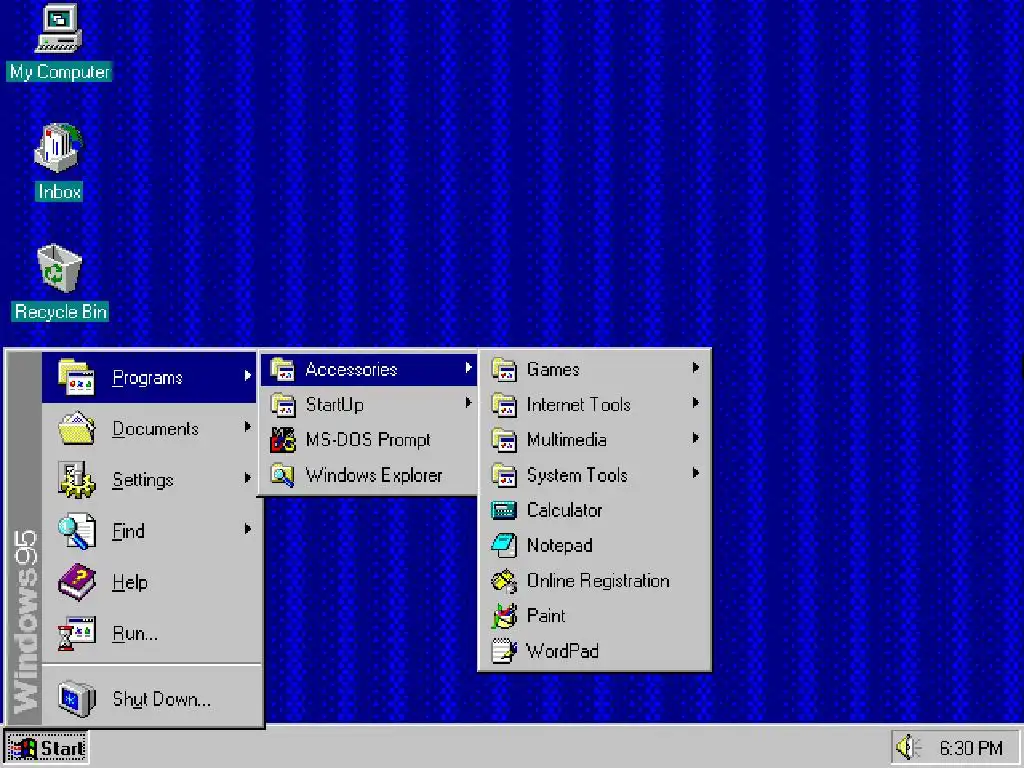1024x768 pixels.
Task: Expand the StartUp submenu arrow
Action: click(468, 403)
